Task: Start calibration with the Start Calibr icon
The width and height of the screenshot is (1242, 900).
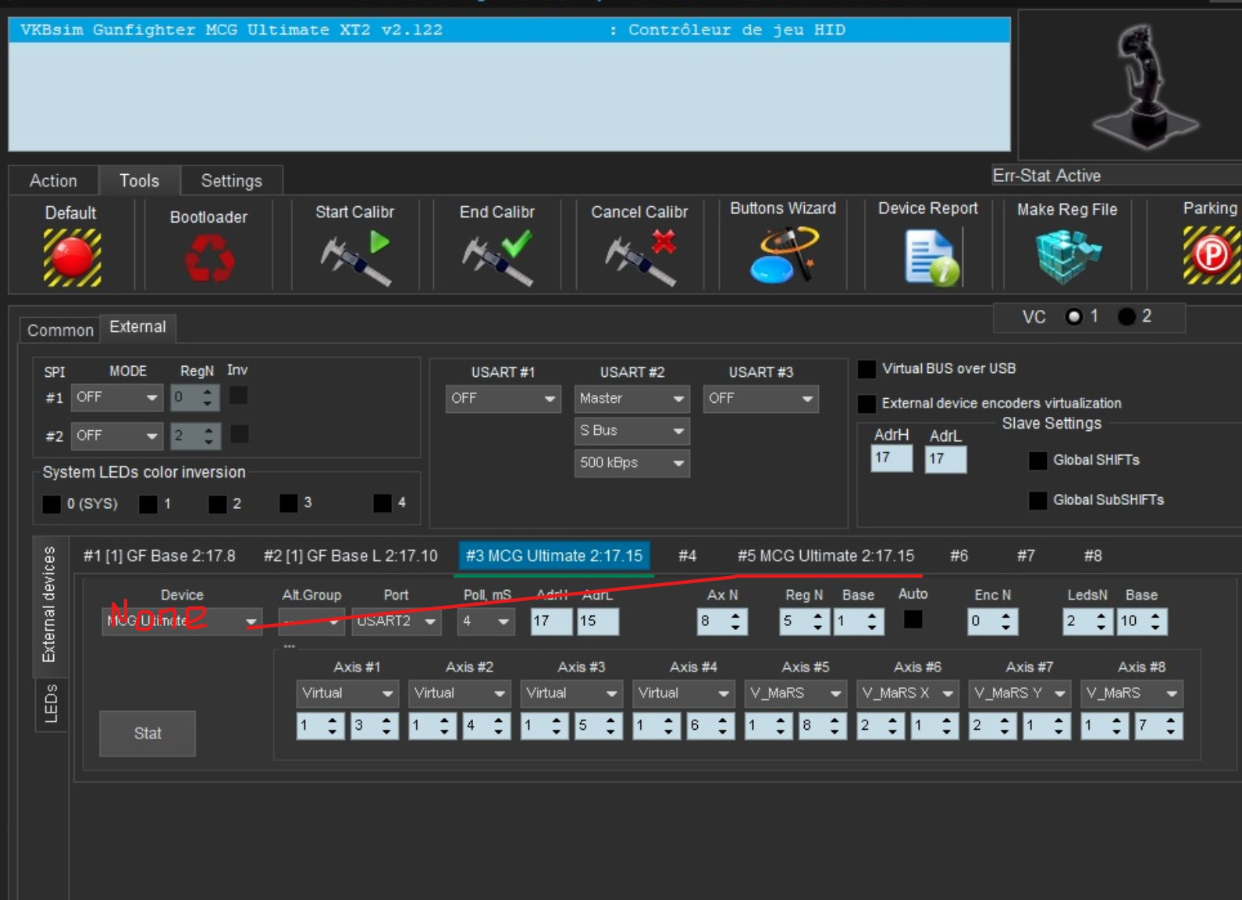Action: [355, 257]
